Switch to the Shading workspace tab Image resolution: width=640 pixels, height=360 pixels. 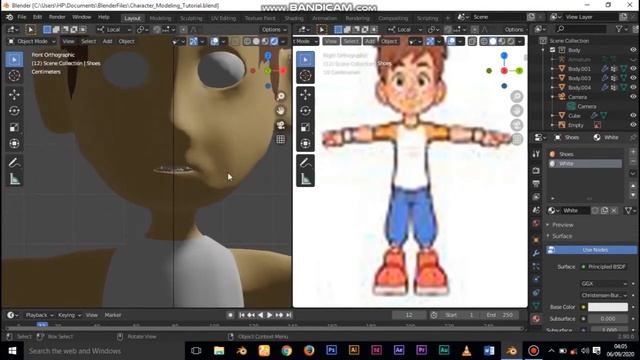(294, 18)
